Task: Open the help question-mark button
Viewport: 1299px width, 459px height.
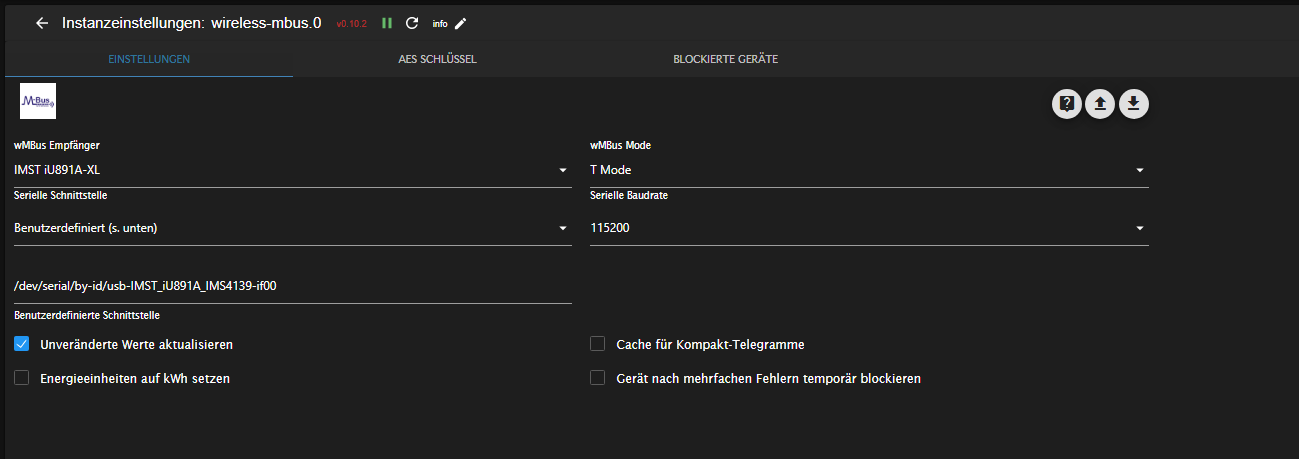Action: point(1067,104)
